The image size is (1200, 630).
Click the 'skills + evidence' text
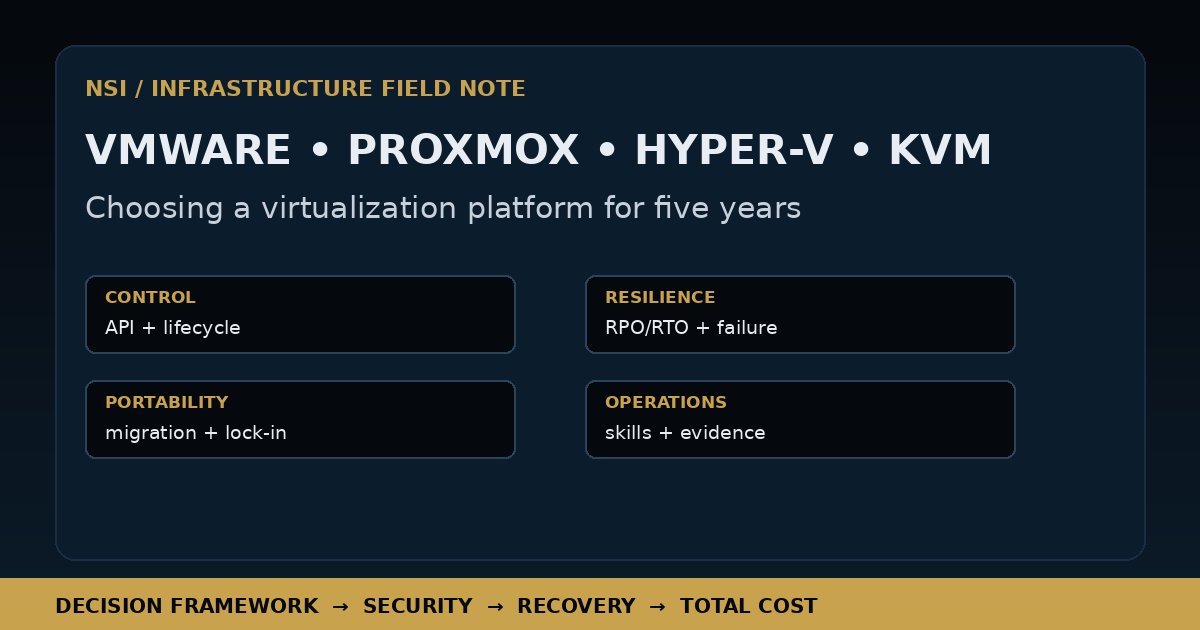(685, 433)
